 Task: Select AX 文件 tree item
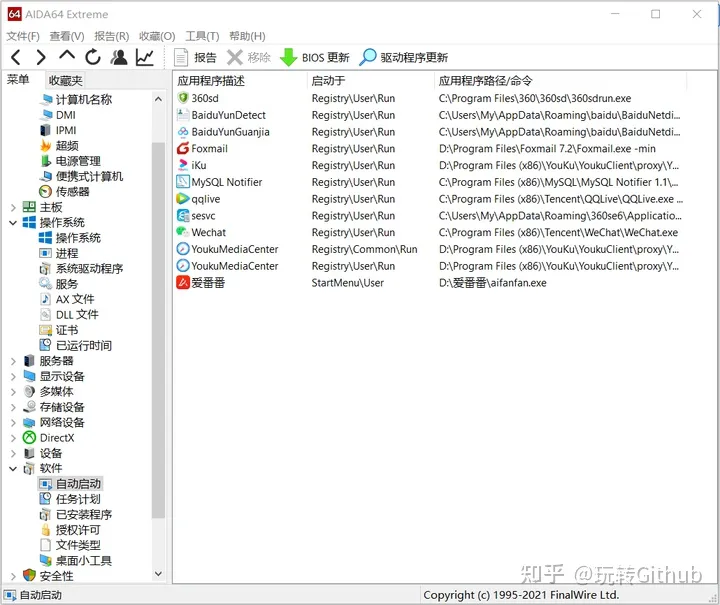[x=67, y=299]
